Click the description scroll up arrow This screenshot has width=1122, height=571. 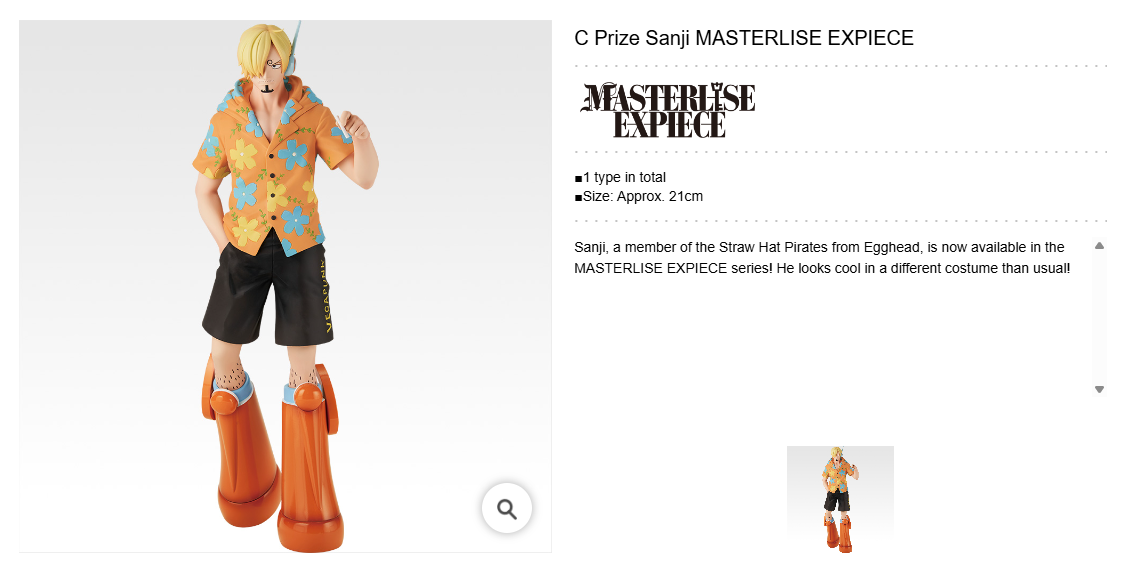(x=1099, y=245)
